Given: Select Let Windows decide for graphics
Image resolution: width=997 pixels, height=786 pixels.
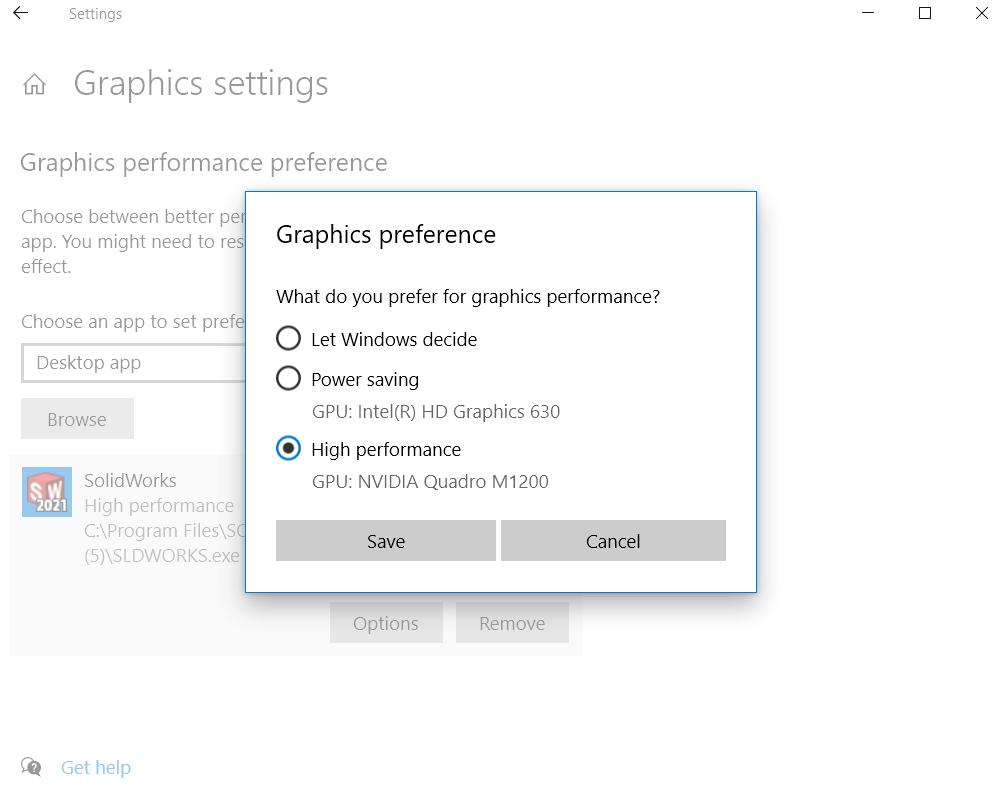Looking at the screenshot, I should [x=288, y=338].
